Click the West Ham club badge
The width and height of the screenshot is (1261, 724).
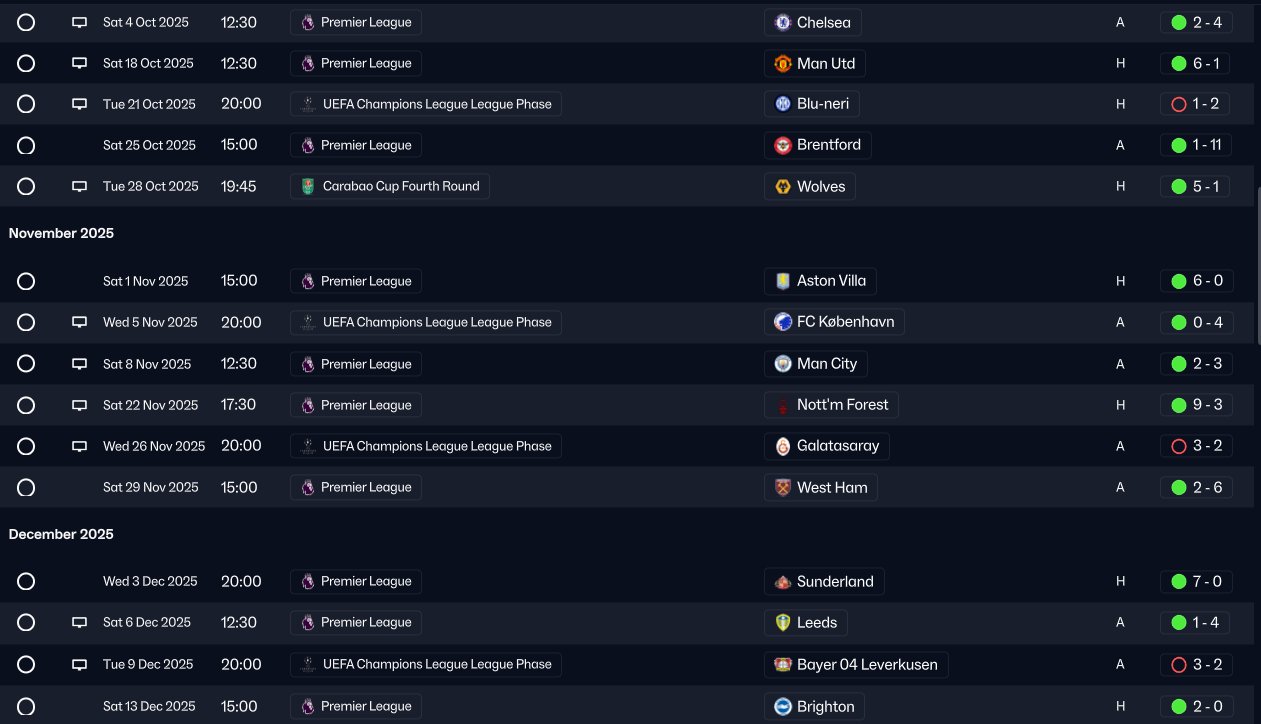(x=783, y=488)
